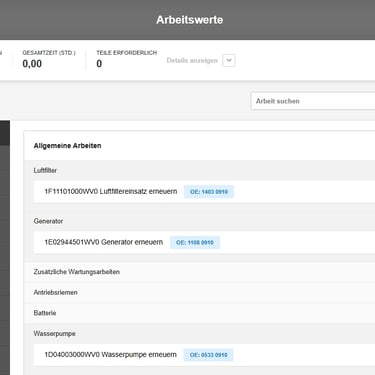Click the 'Arbeitswerte' page title
The width and height of the screenshot is (375, 375).
tap(190, 20)
